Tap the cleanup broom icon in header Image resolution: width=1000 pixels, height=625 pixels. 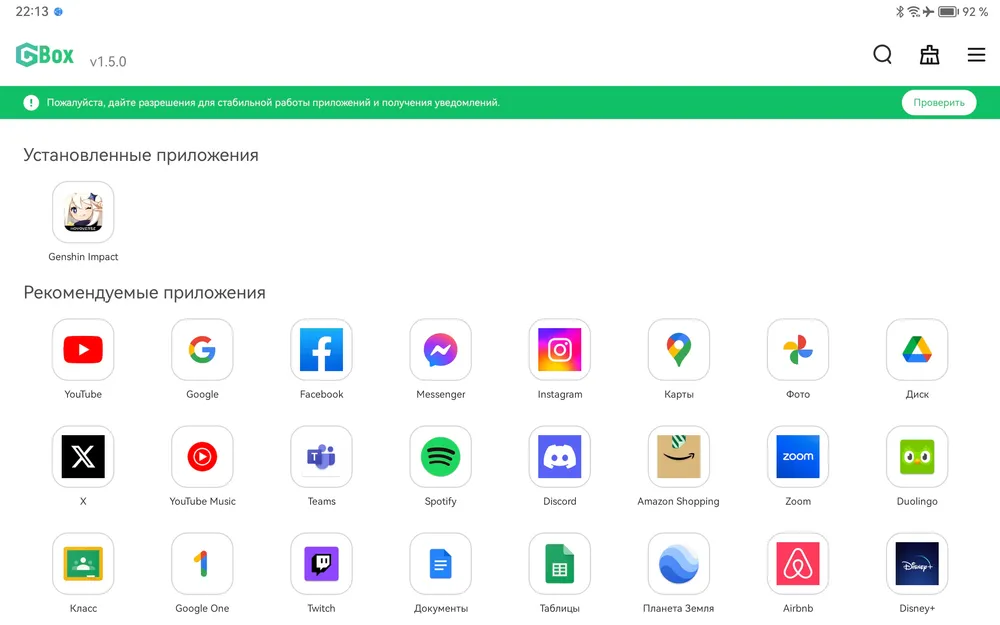[929, 55]
